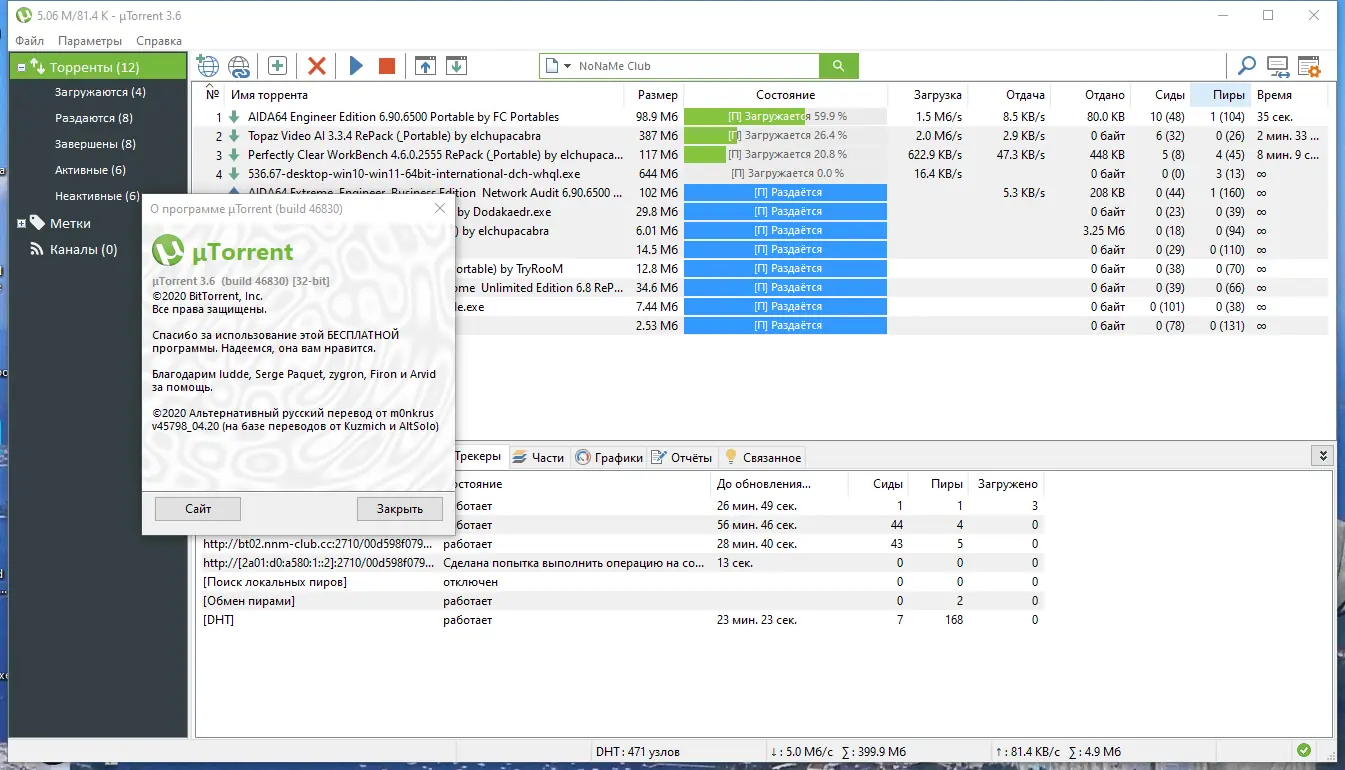Screen dimensions: 1345x770
Task: Collapse the Торренты (12) tree node
Action: point(21,67)
